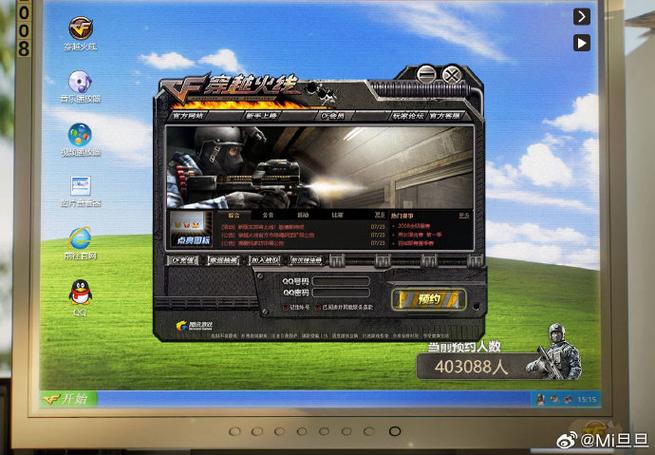655x455 pixels.
Task: Click the 幸运抽奖 button
Action: [224, 260]
